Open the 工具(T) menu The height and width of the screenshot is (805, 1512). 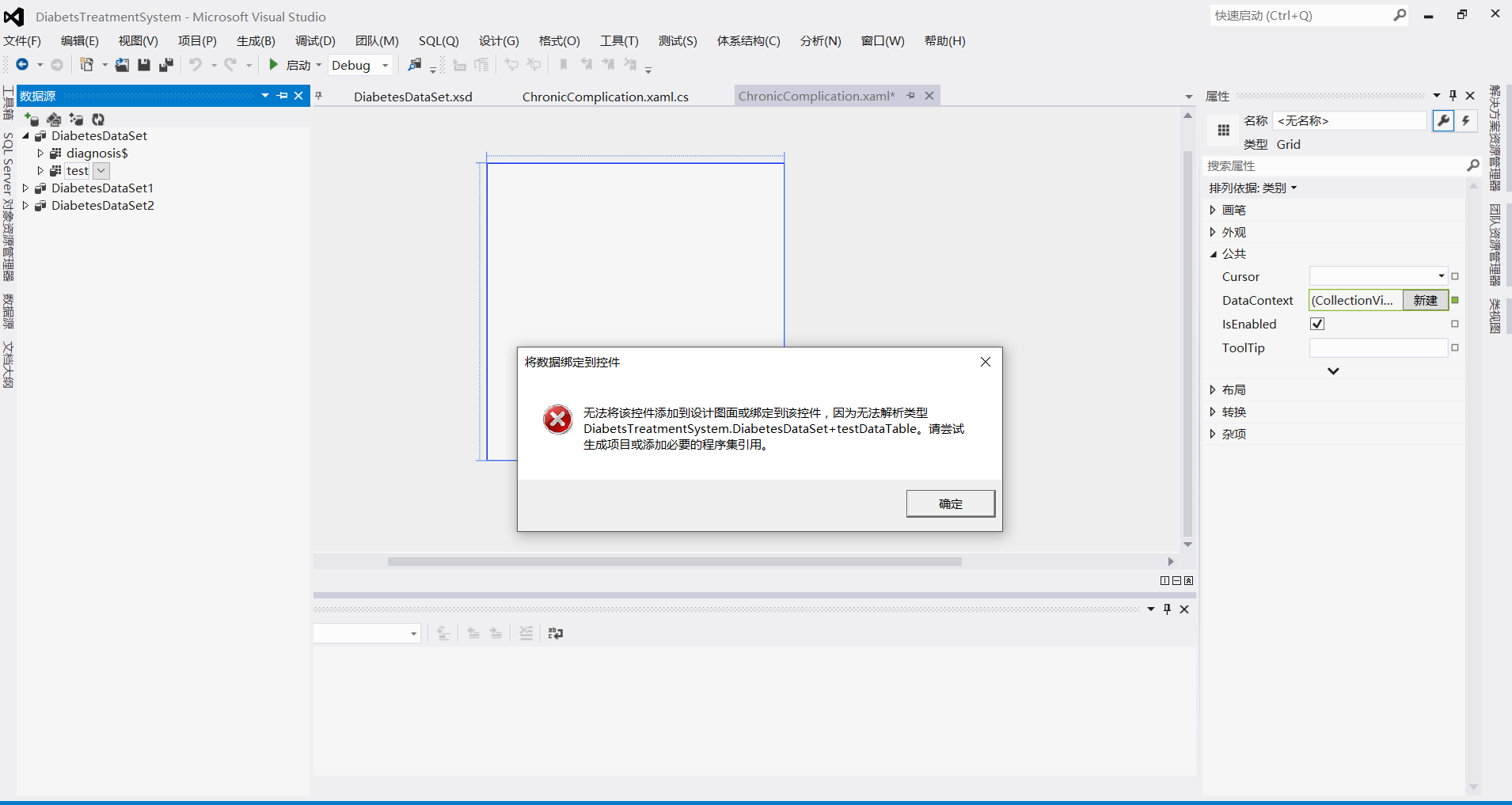[619, 40]
